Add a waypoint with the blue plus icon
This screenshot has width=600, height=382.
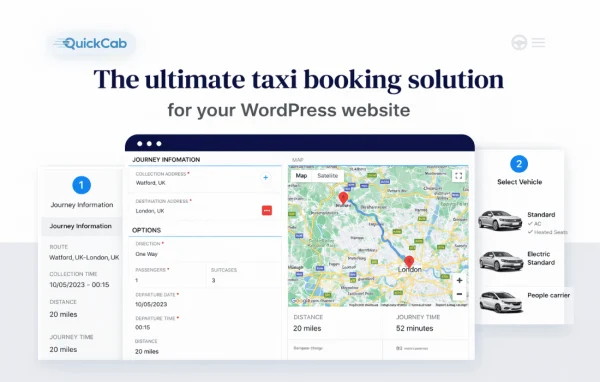(266, 178)
